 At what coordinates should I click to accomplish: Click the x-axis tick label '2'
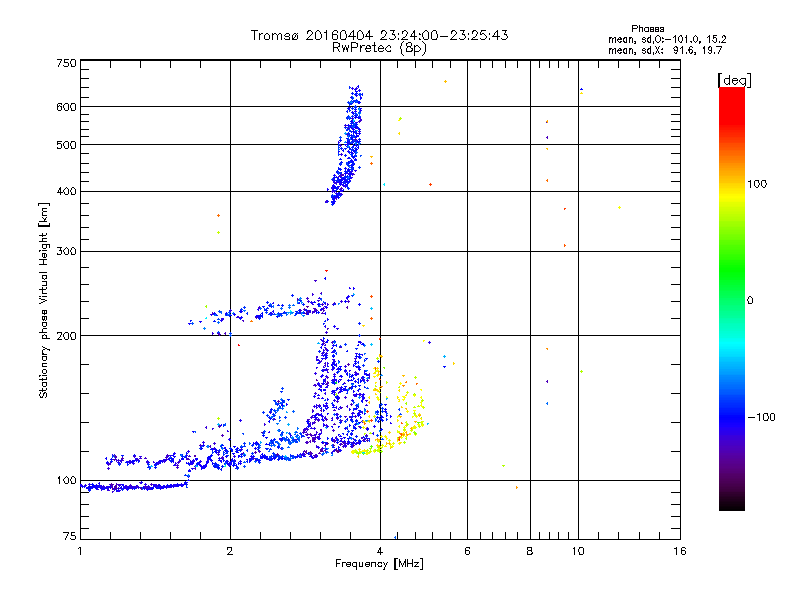(230, 551)
